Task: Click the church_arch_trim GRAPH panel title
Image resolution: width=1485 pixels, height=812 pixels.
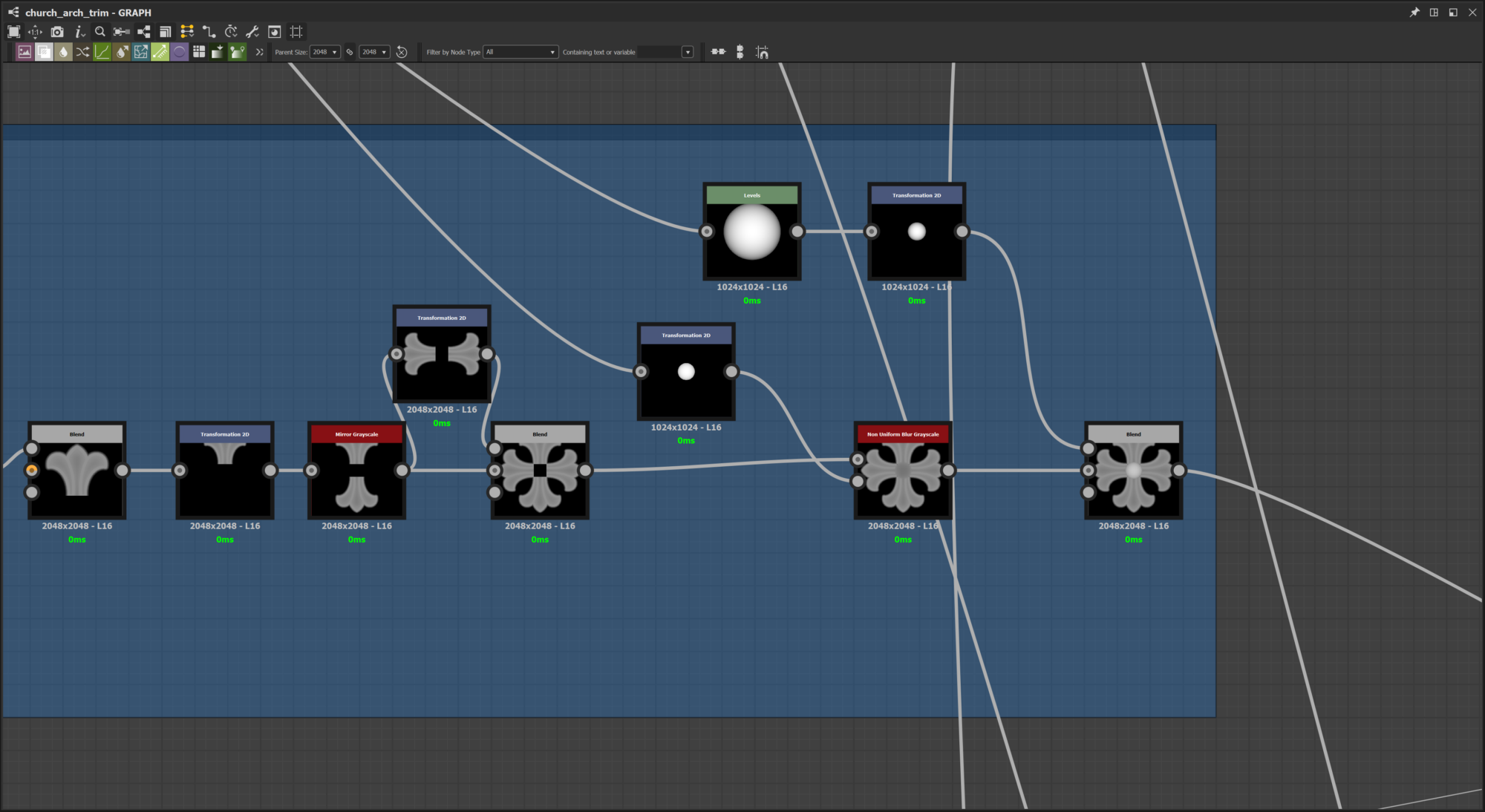Action: [88, 13]
